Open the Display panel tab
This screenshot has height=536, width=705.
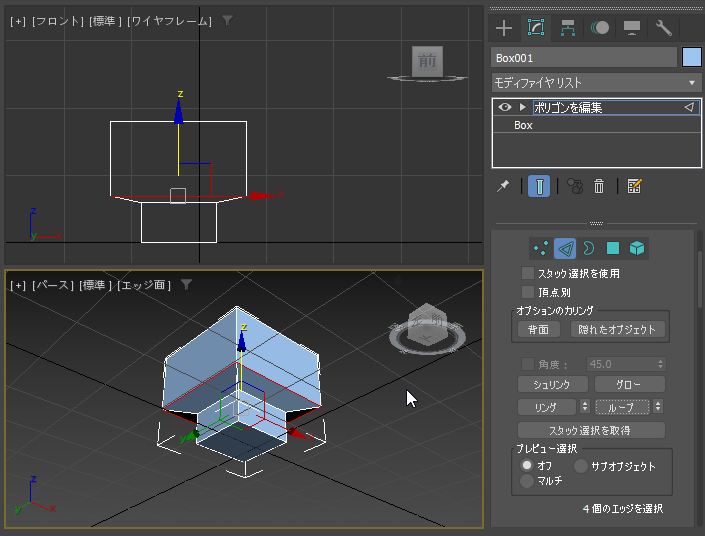[632, 28]
